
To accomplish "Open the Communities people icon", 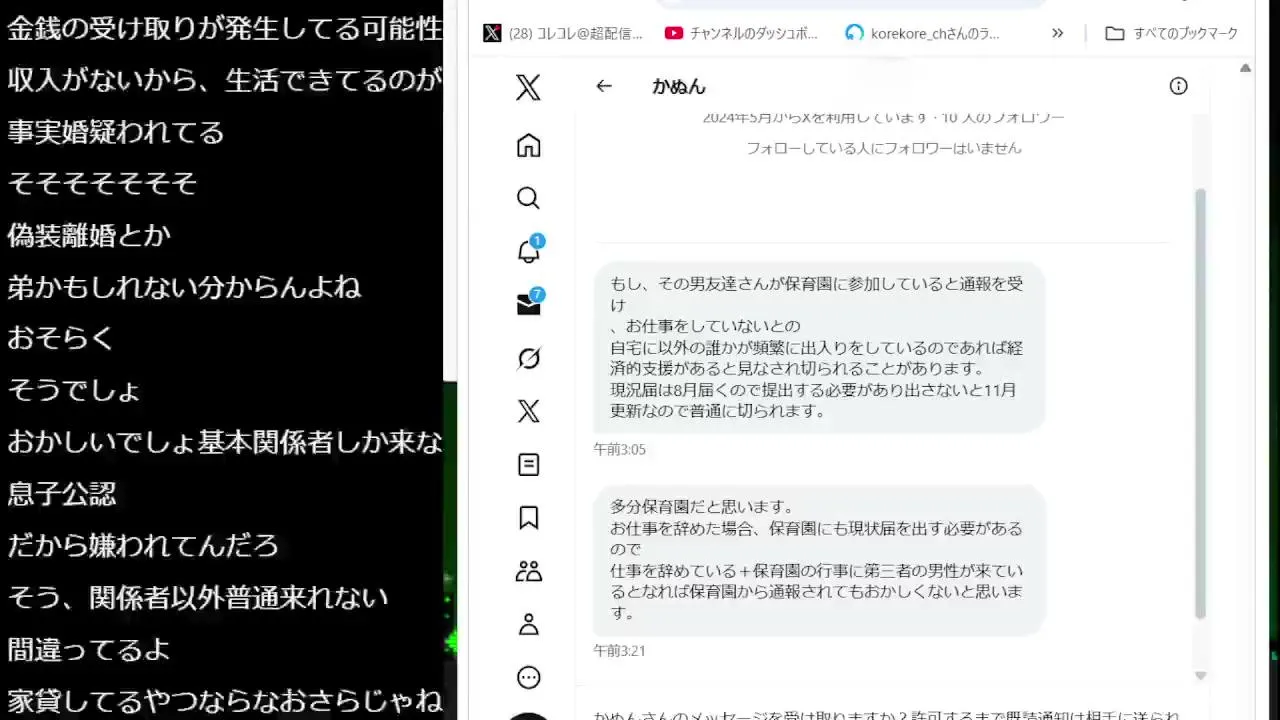I will tap(528, 571).
